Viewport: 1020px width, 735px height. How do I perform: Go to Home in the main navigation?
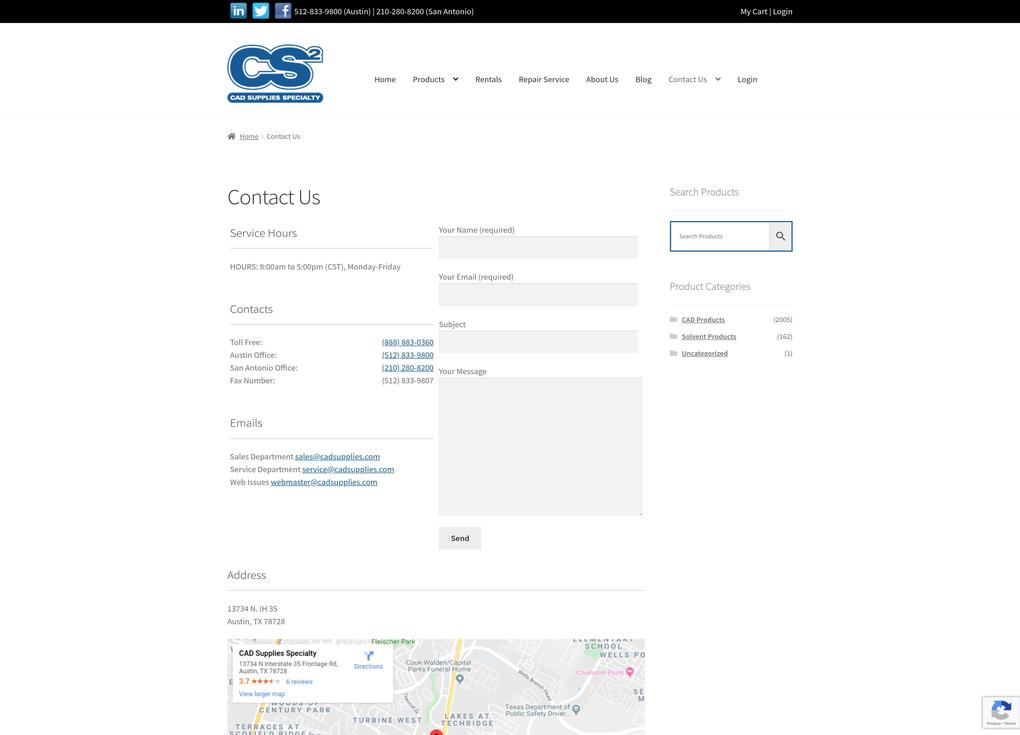click(385, 79)
